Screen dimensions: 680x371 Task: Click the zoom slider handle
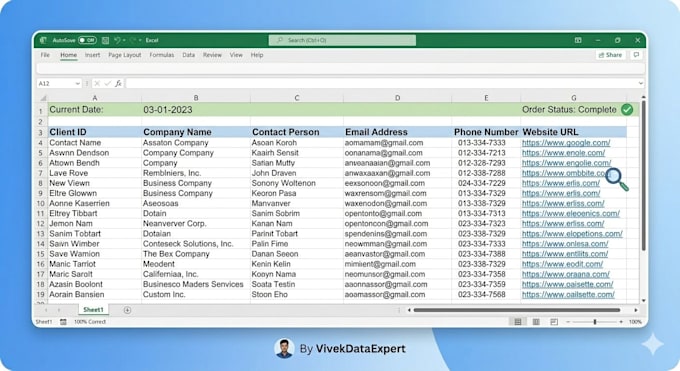(x=595, y=322)
